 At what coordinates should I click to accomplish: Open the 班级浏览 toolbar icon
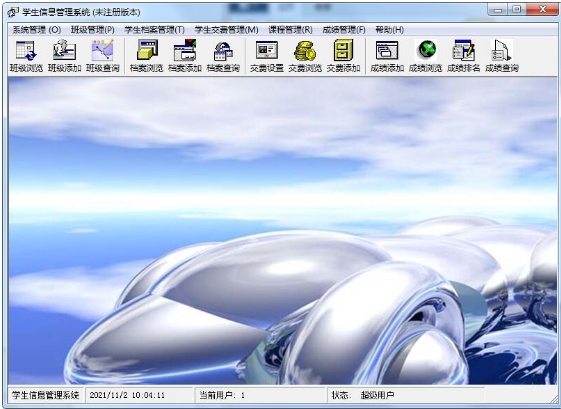click(x=26, y=56)
